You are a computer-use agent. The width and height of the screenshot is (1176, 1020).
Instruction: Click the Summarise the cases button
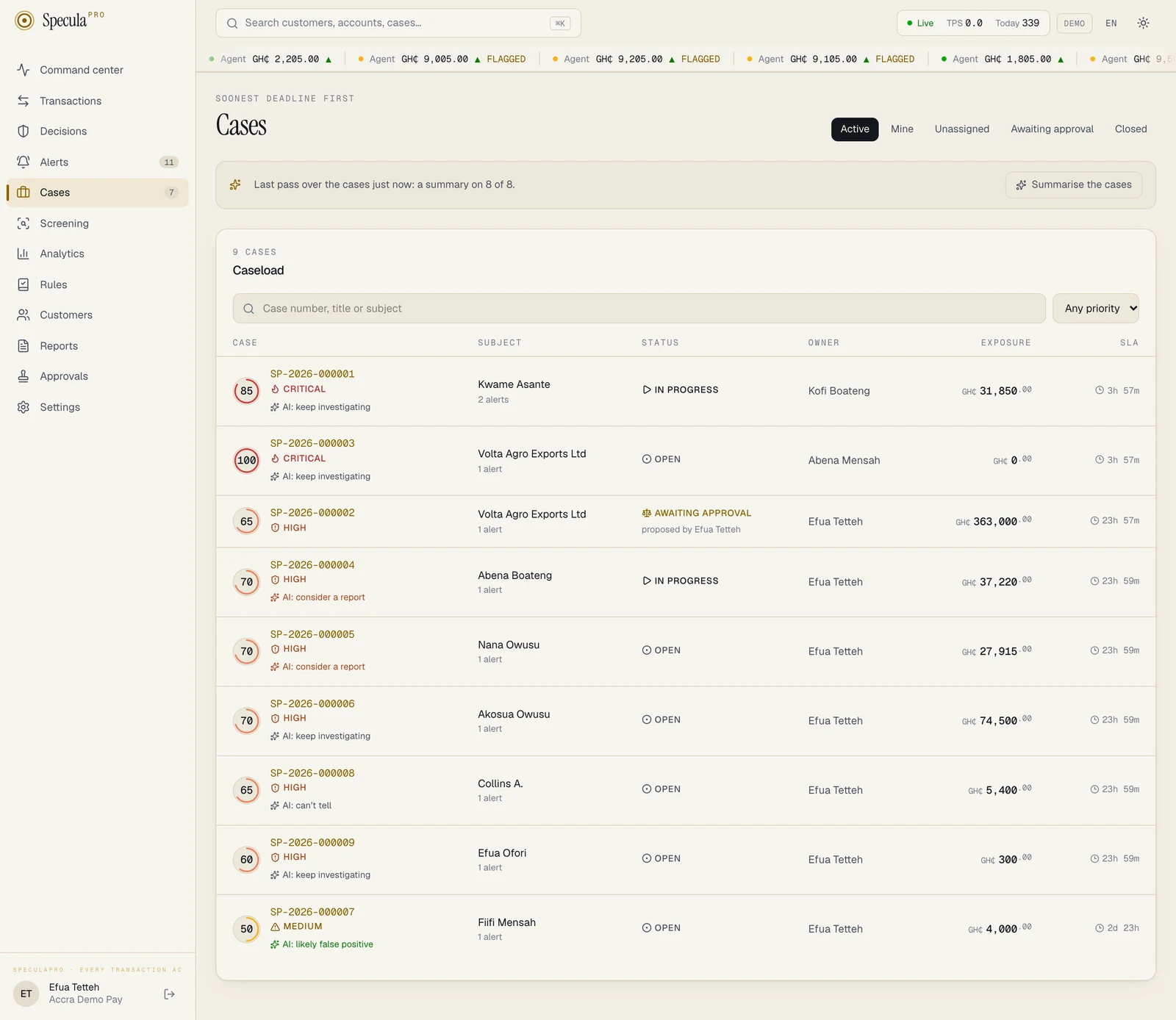tap(1074, 184)
